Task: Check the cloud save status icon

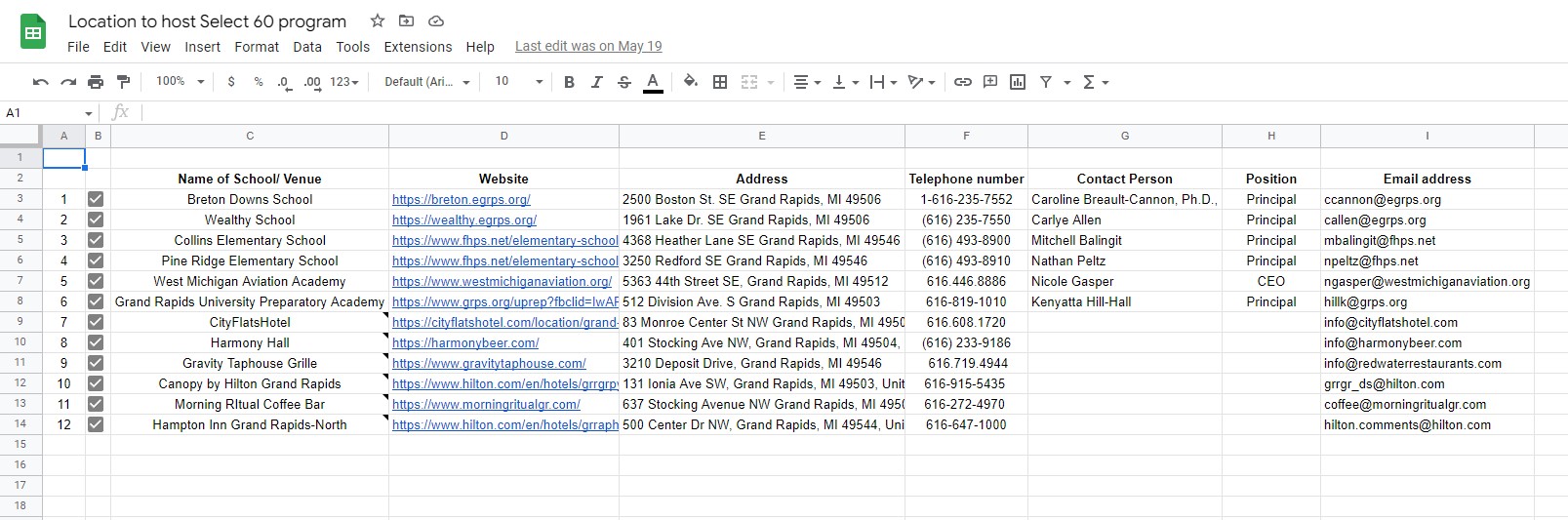Action: tap(436, 20)
